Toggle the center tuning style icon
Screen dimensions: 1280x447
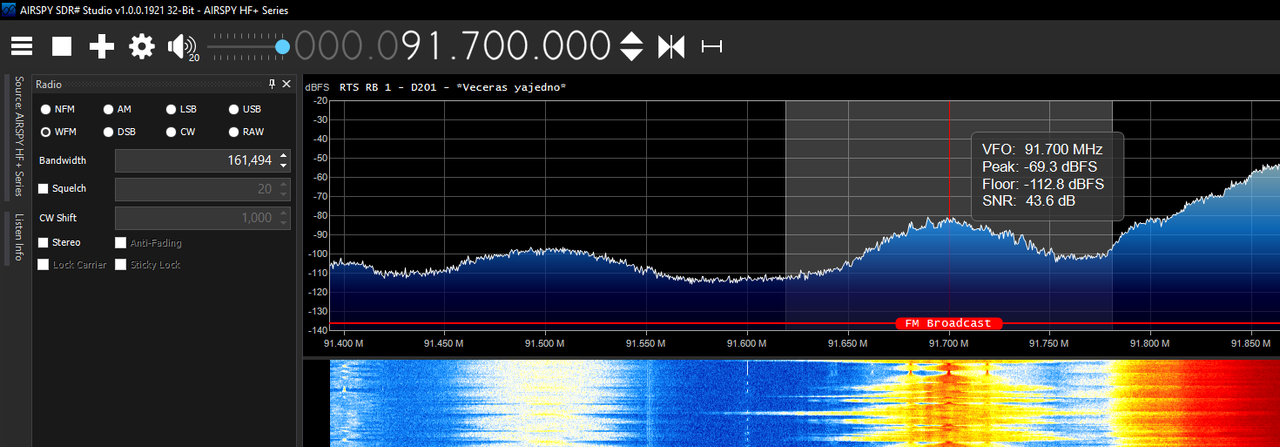670,46
